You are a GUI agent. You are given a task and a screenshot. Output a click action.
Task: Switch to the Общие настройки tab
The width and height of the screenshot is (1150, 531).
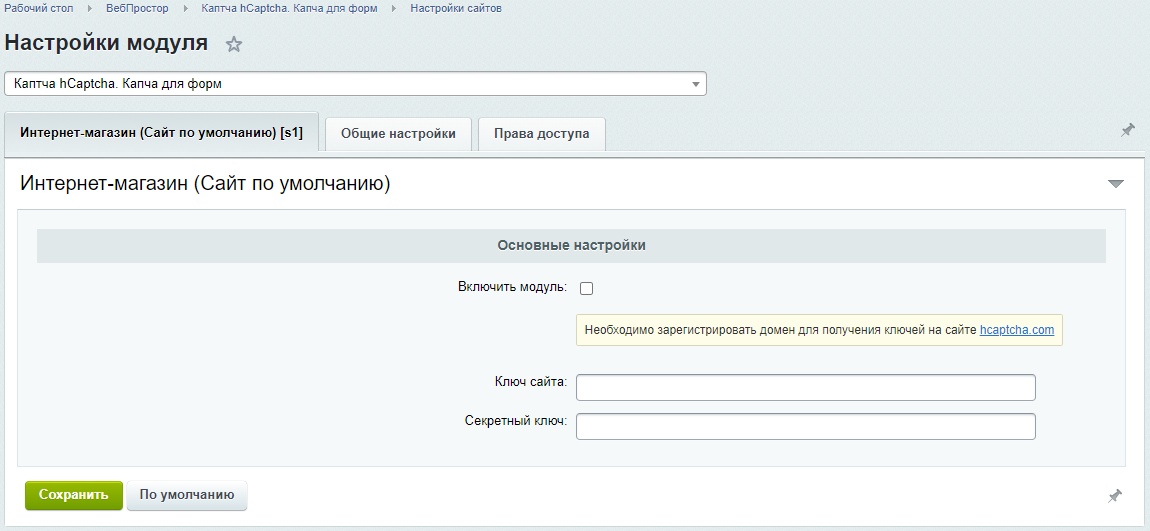pos(398,134)
